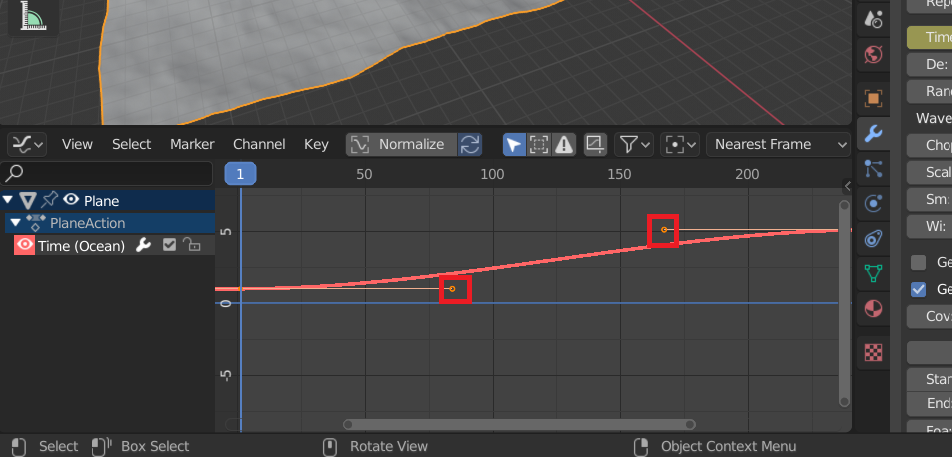The image size is (952, 457).
Task: Click the Graph Editor vertical scrollbar
Action: point(844,303)
